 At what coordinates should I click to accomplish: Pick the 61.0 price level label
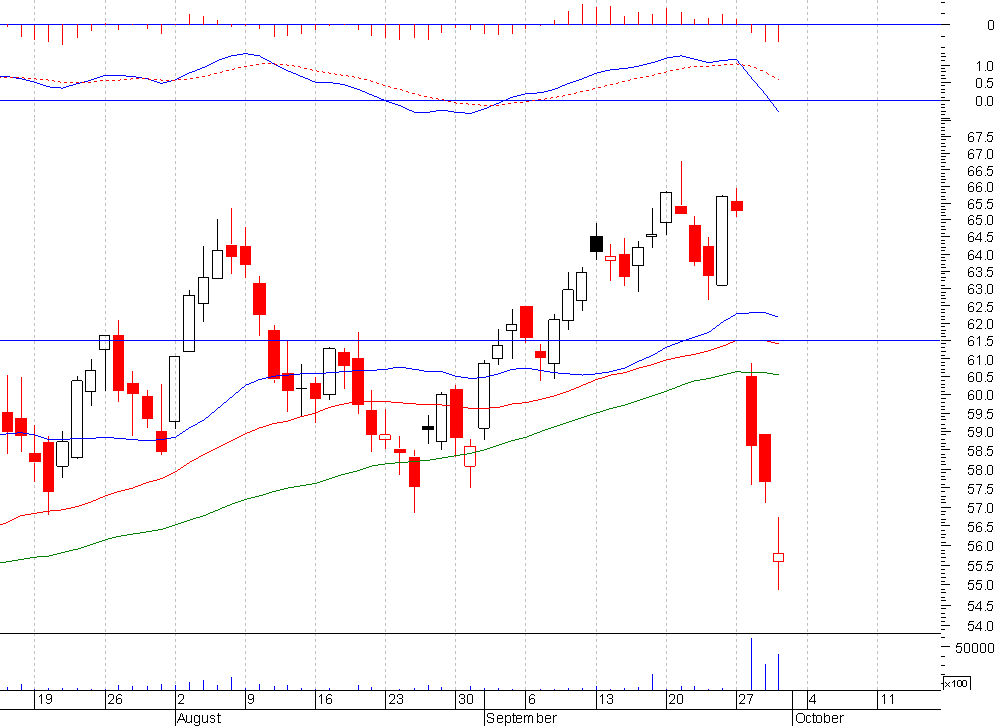980,360
